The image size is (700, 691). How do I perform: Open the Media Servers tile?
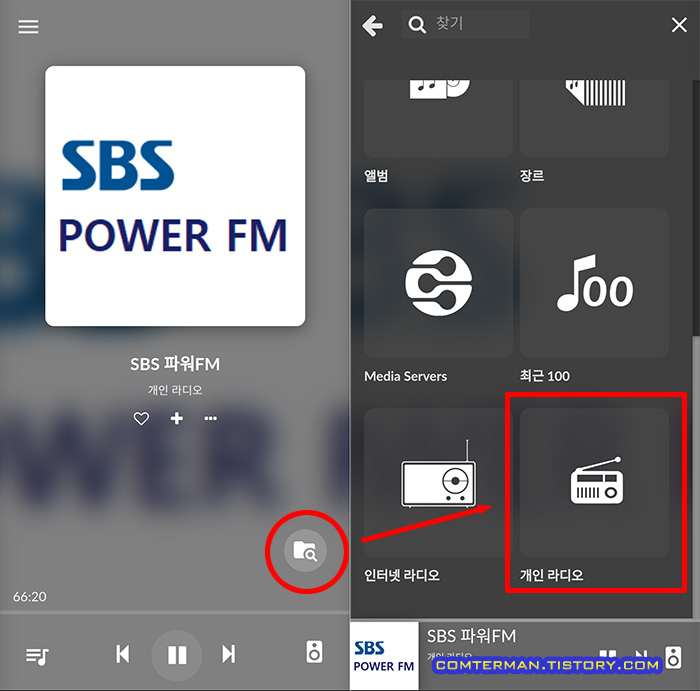point(438,283)
